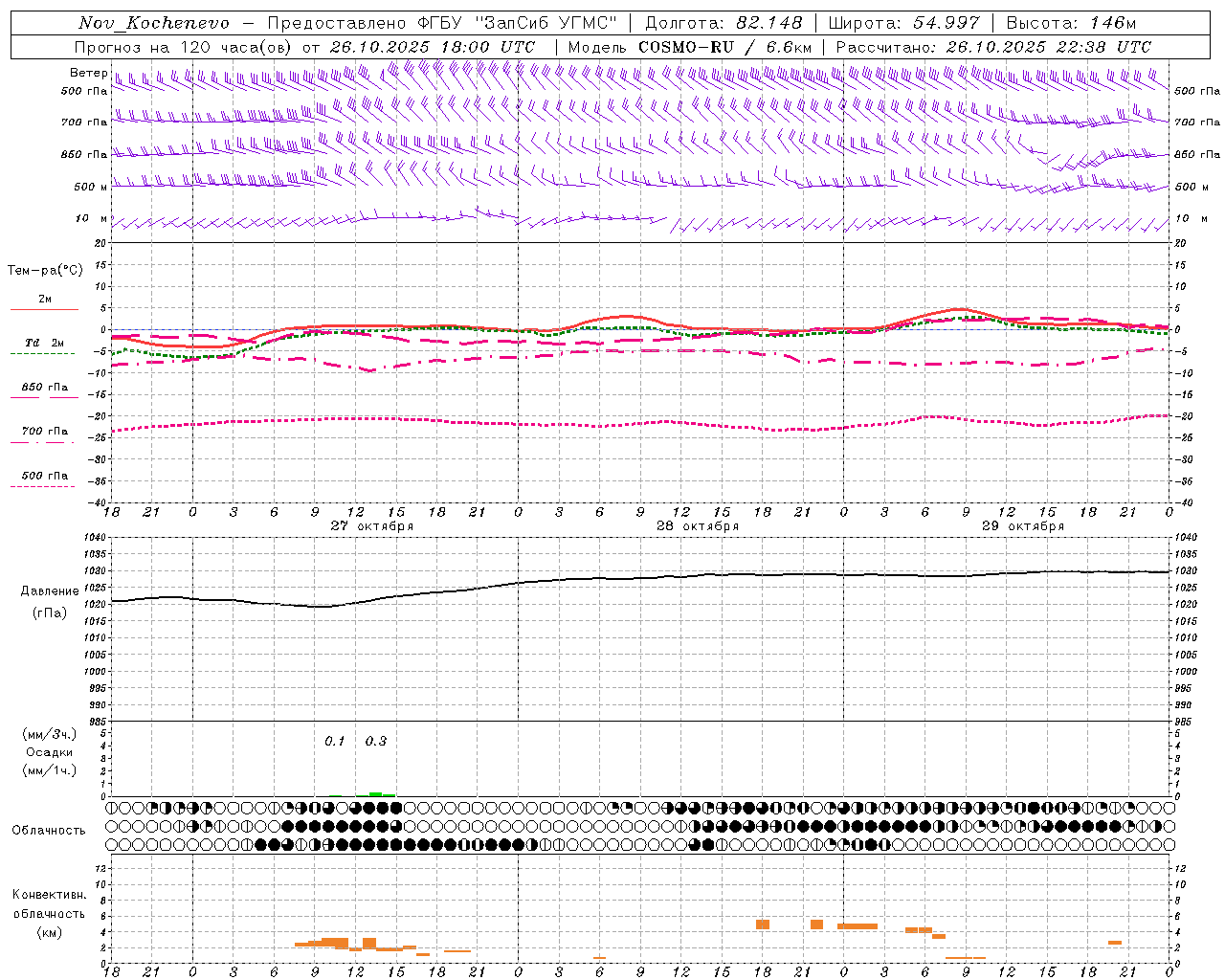The height and width of the screenshot is (980, 1225).
Task: Click the 'Давление' pressure chart title
Action: click(50, 591)
